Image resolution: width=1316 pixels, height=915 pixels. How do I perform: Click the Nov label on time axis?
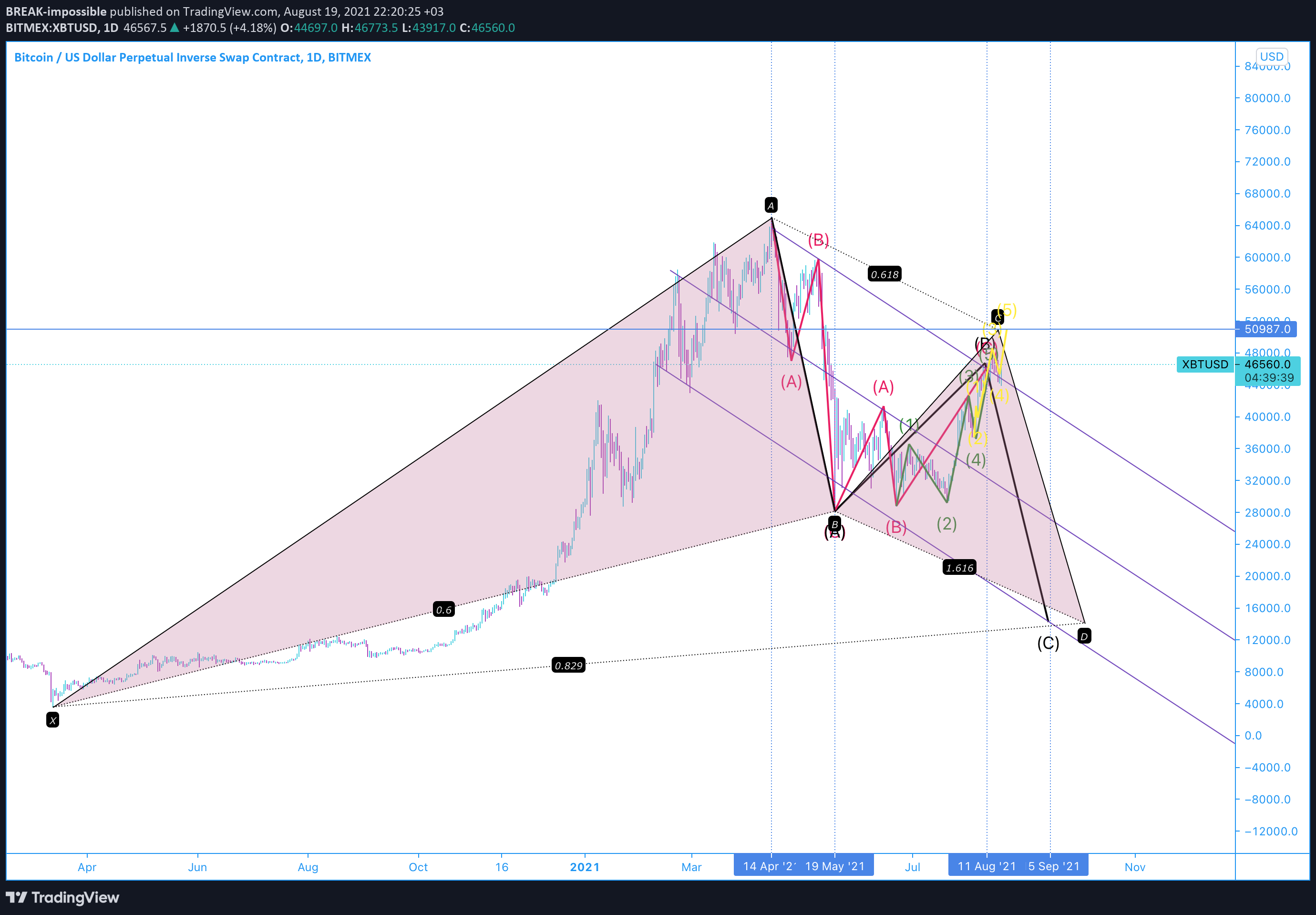tap(1135, 867)
